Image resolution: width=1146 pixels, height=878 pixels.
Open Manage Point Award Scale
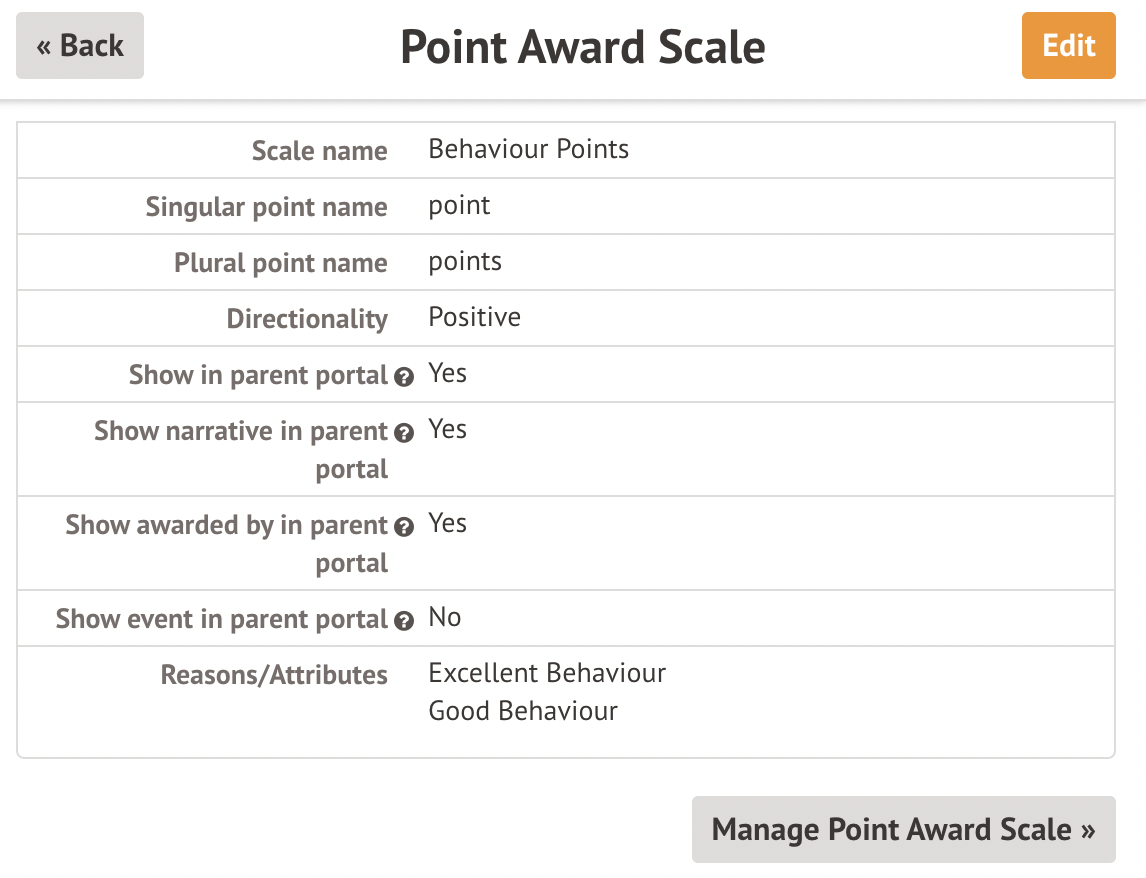[x=903, y=829]
